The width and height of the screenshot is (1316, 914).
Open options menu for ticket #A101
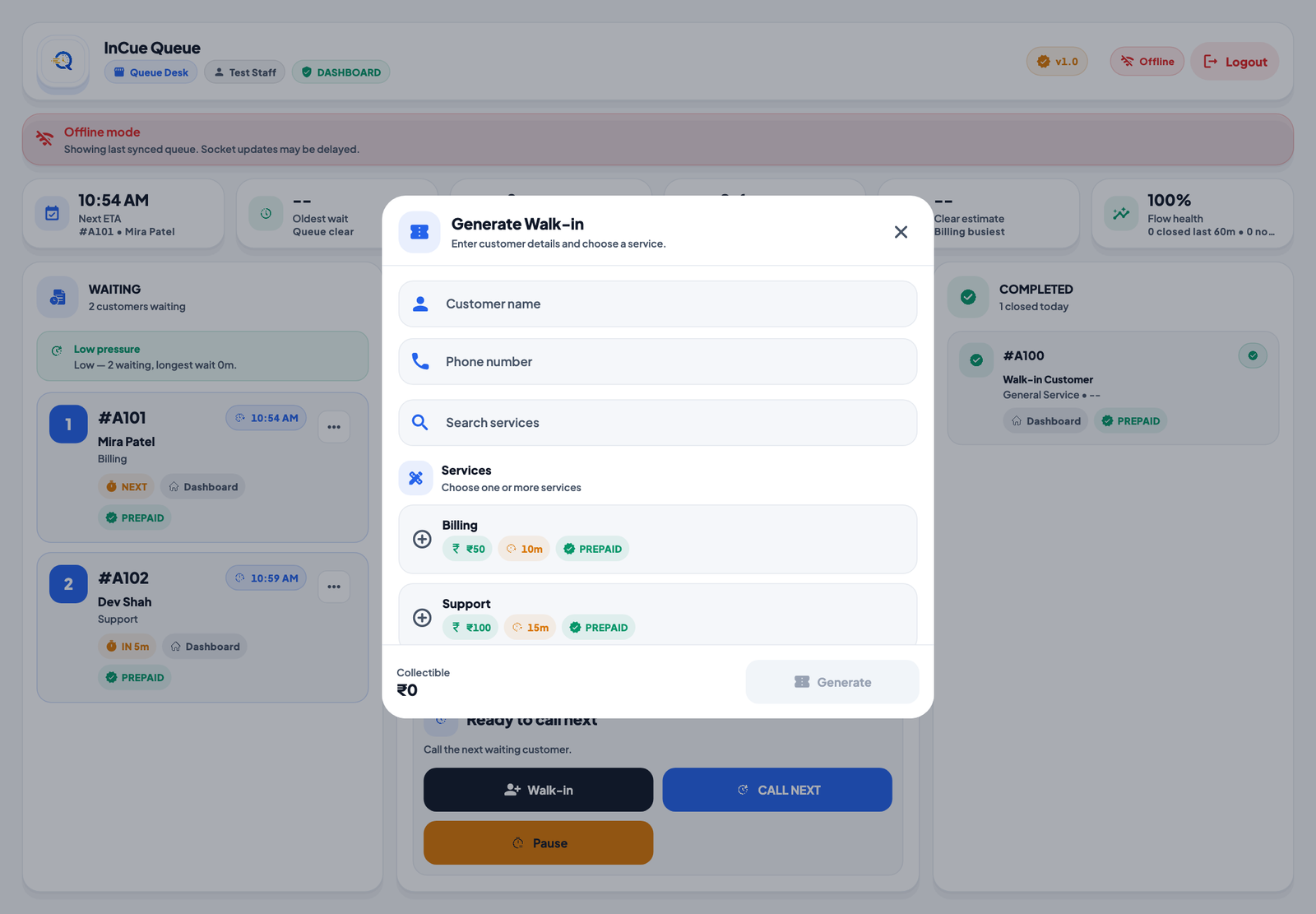(x=334, y=427)
